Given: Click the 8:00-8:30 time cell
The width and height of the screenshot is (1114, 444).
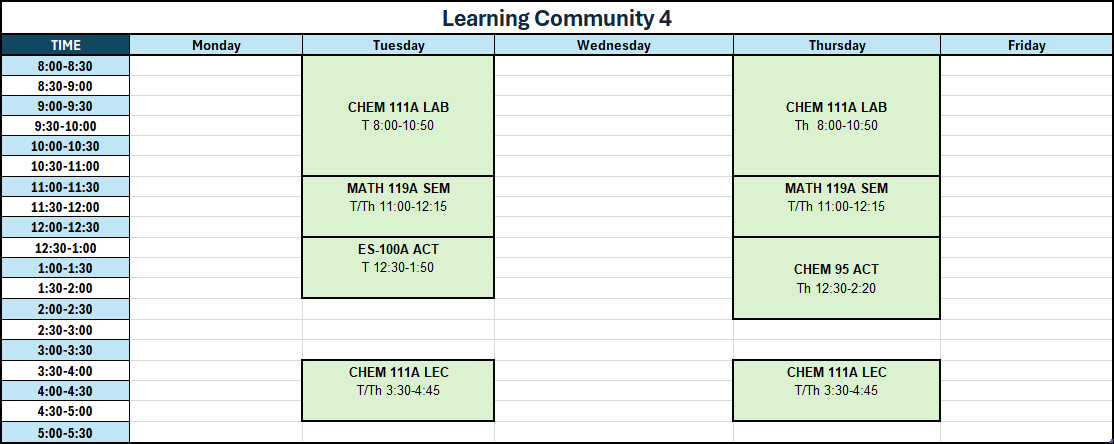Looking at the screenshot, I should [65, 66].
